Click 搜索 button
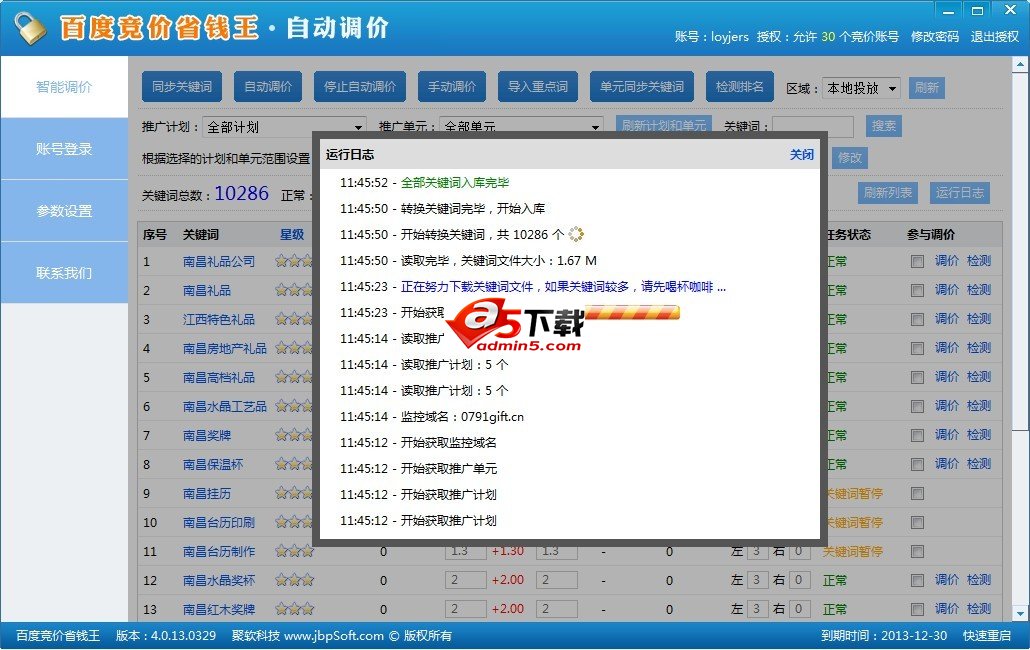The image size is (1030, 650). (884, 126)
